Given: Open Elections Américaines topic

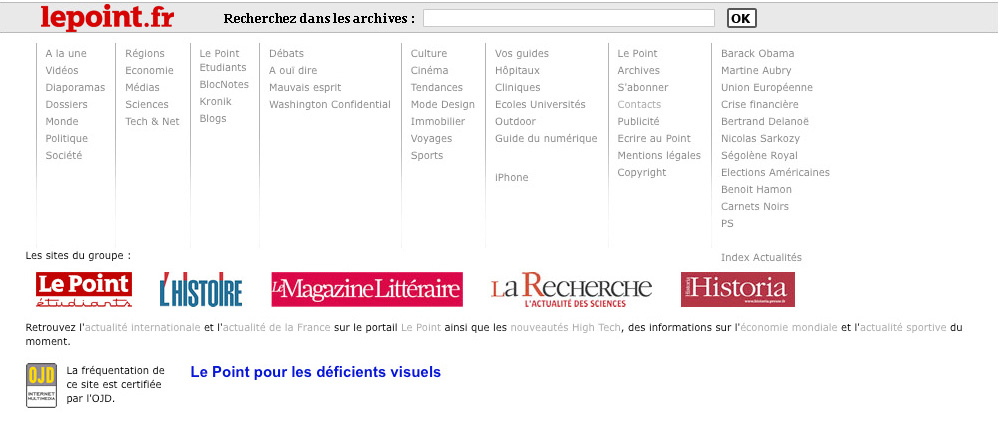Looking at the screenshot, I should pyautogui.click(x=776, y=172).
